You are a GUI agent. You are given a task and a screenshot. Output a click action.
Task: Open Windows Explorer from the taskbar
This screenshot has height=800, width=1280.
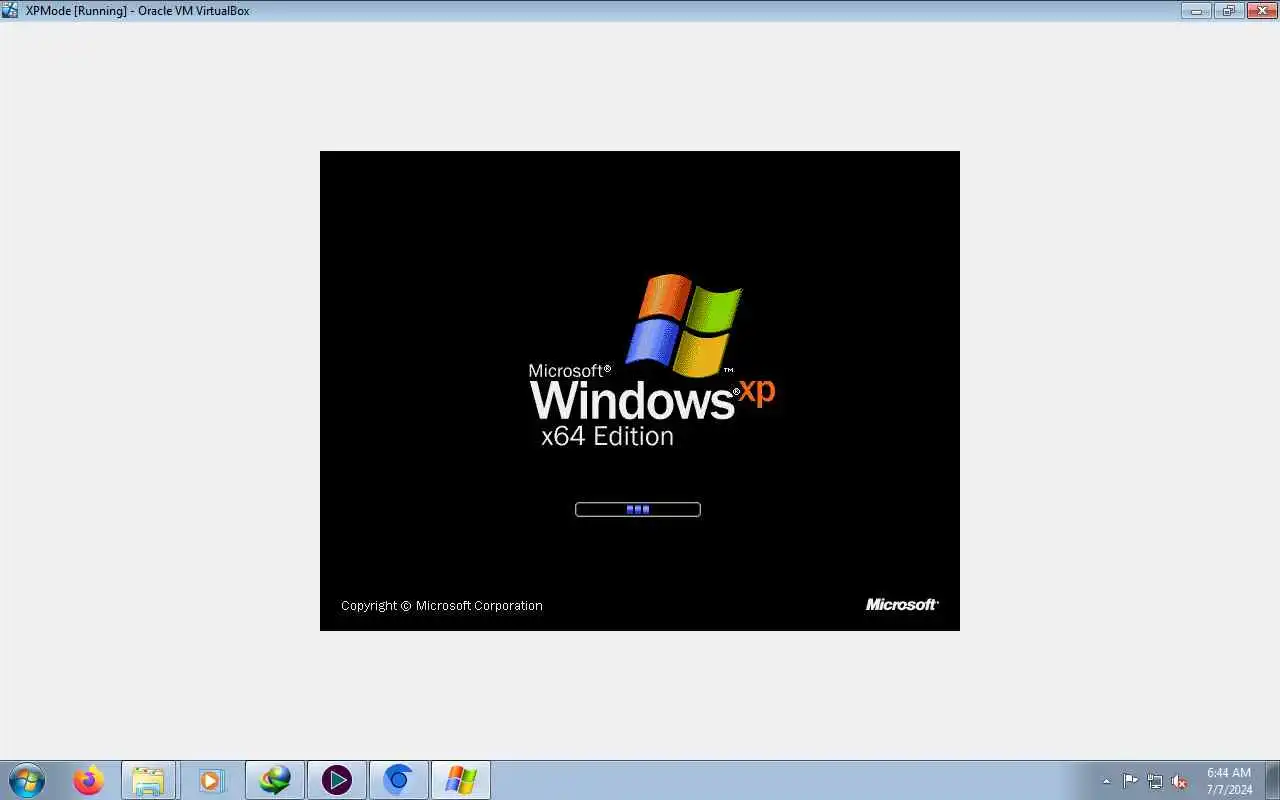point(149,780)
